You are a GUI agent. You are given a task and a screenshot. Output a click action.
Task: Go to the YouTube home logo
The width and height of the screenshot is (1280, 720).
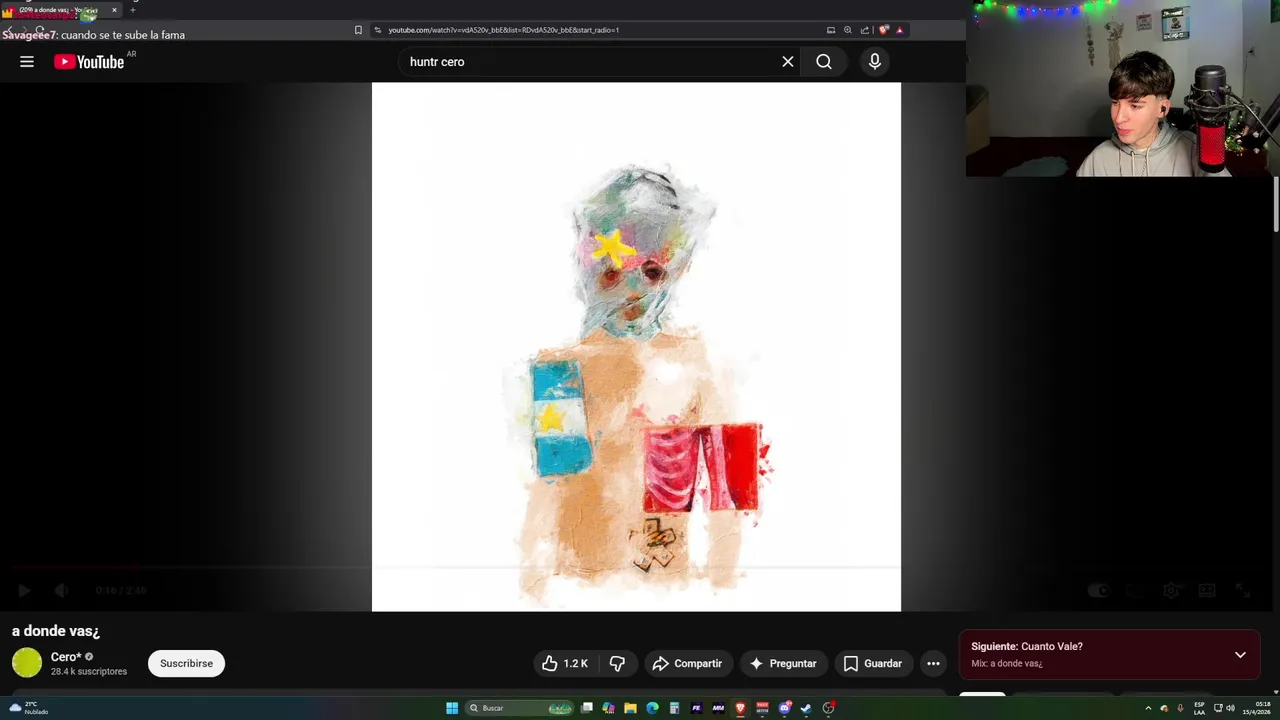pos(89,62)
